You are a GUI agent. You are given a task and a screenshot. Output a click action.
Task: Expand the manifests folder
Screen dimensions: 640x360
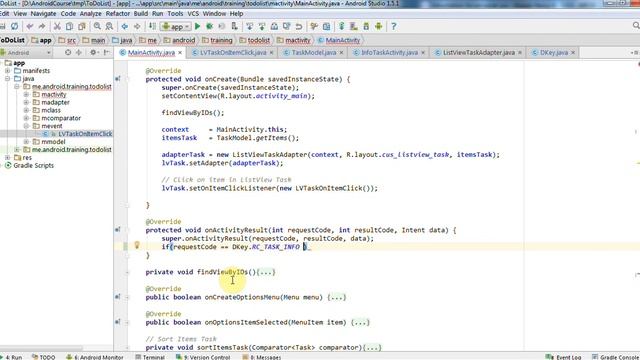coord(7,71)
